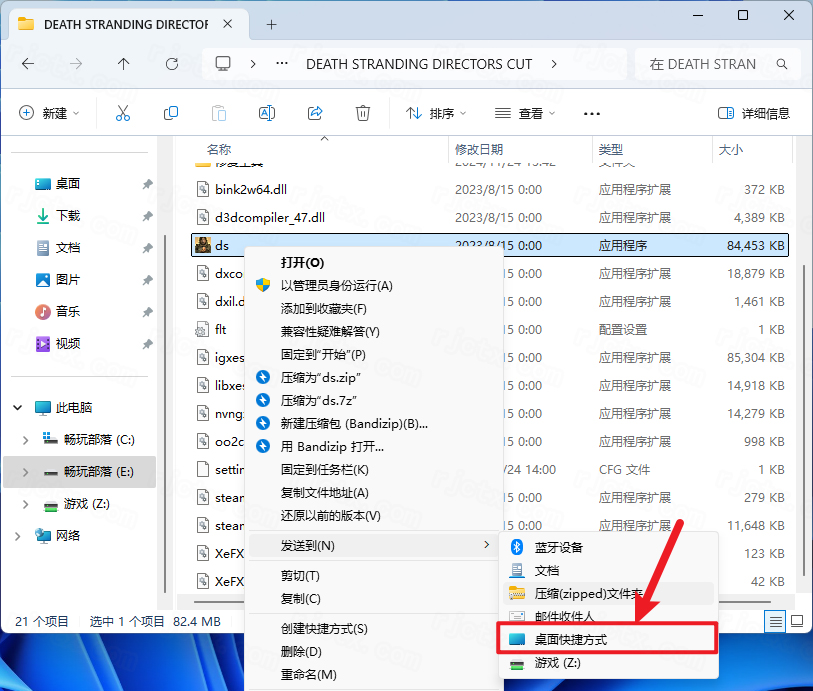Screen dimensions: 813x691
Task: Click DEATH STRANDING DIRECTORS CUT in address bar
Action: point(419,64)
